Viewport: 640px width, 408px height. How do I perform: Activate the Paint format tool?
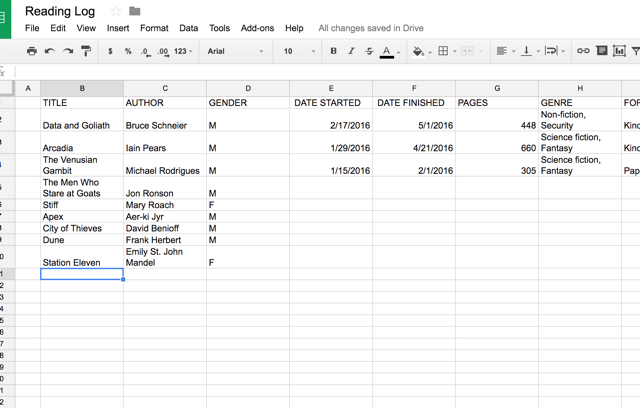86,51
